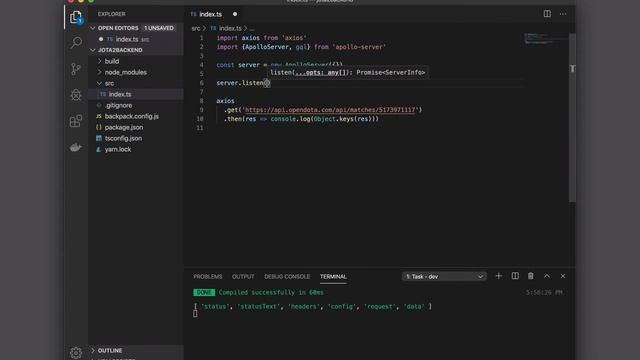640x360 pixels.
Task: Collapse the OPEN EDITORS section
Action: [93, 28]
